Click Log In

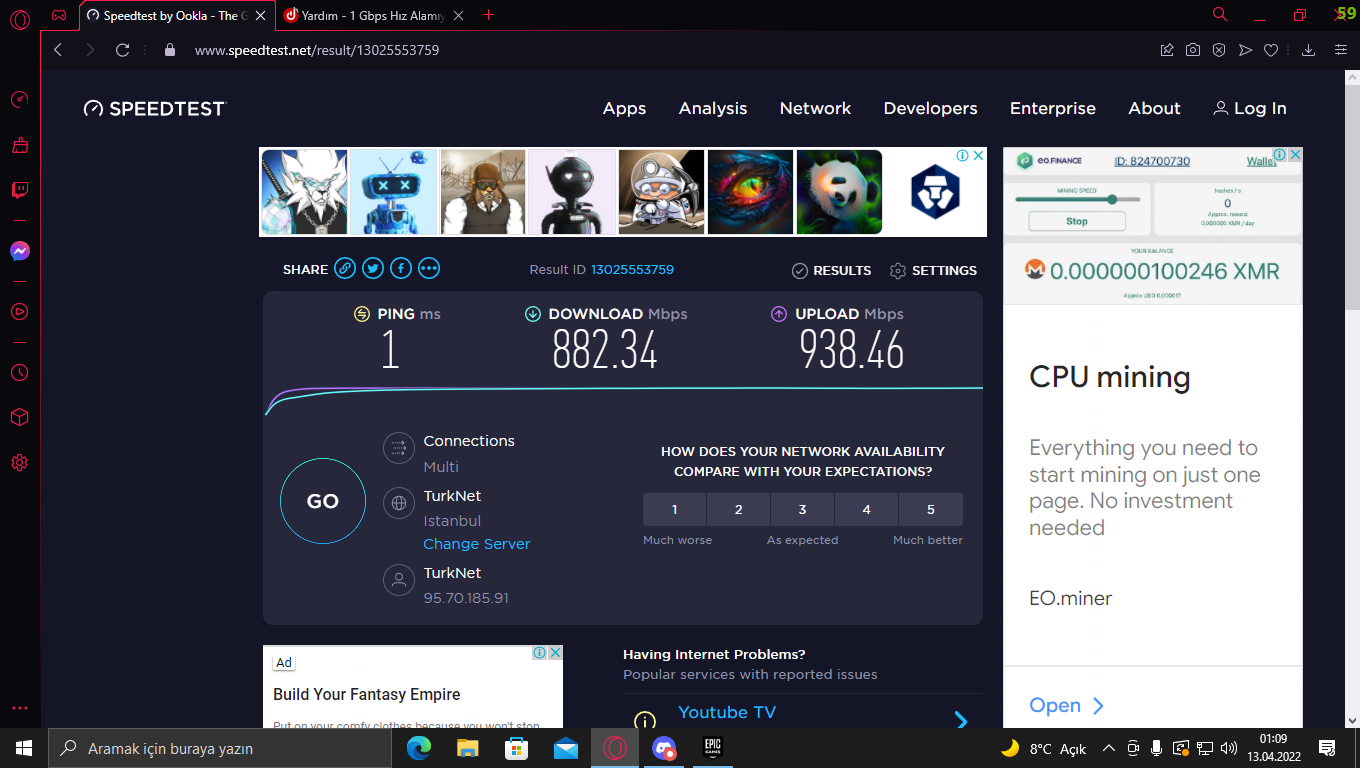[1250, 109]
